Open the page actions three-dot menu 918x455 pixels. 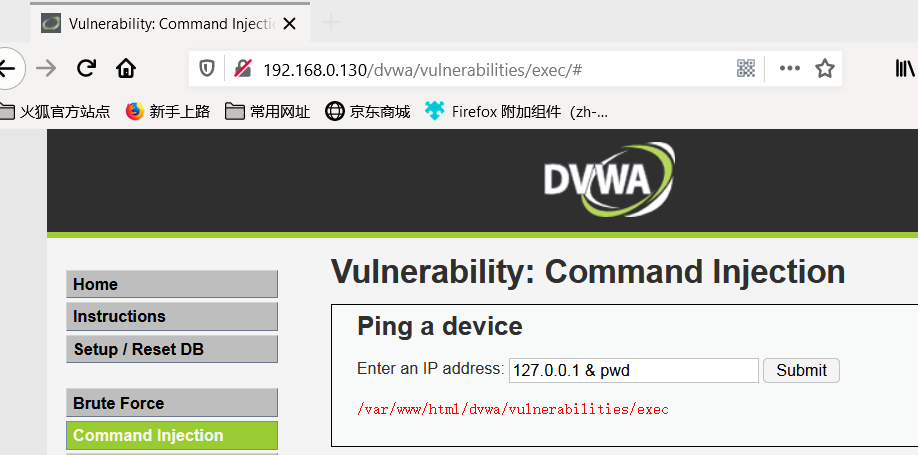pos(789,69)
